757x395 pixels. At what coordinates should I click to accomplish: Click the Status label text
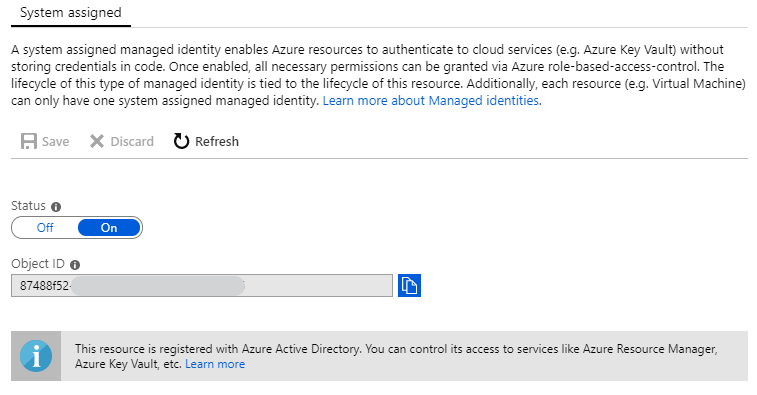click(x=28, y=206)
